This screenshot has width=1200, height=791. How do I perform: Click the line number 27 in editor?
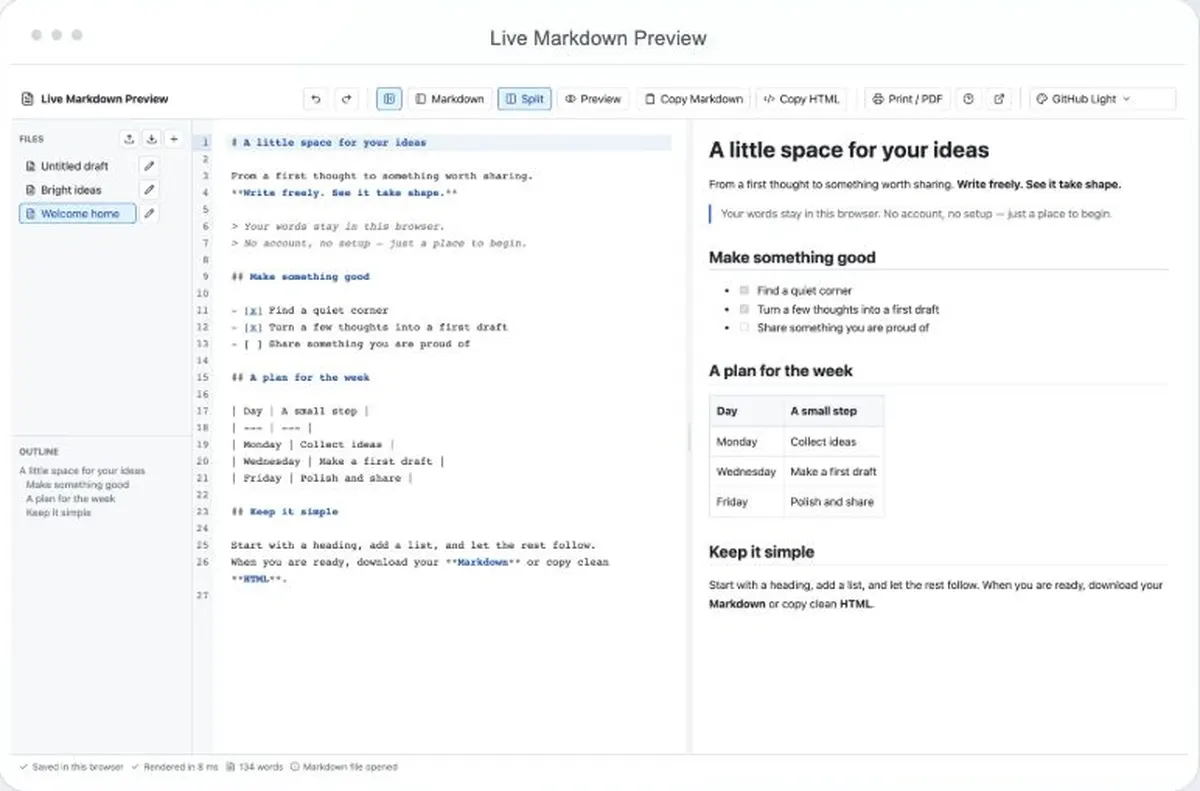point(203,595)
